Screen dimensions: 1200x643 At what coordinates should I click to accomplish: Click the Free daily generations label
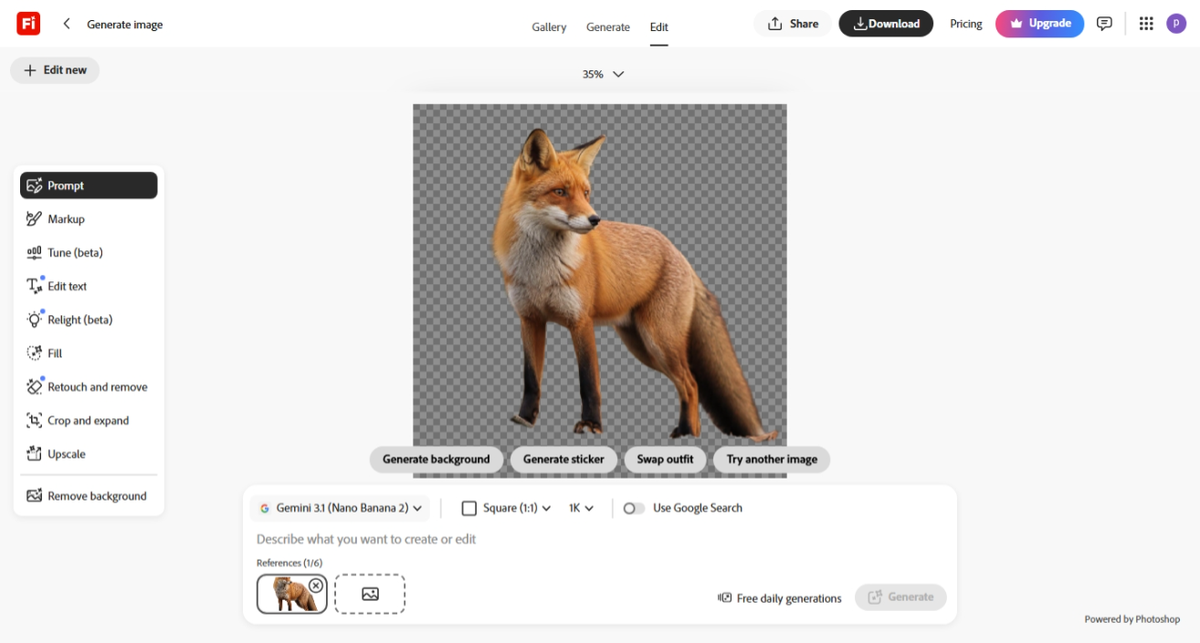[x=780, y=598]
